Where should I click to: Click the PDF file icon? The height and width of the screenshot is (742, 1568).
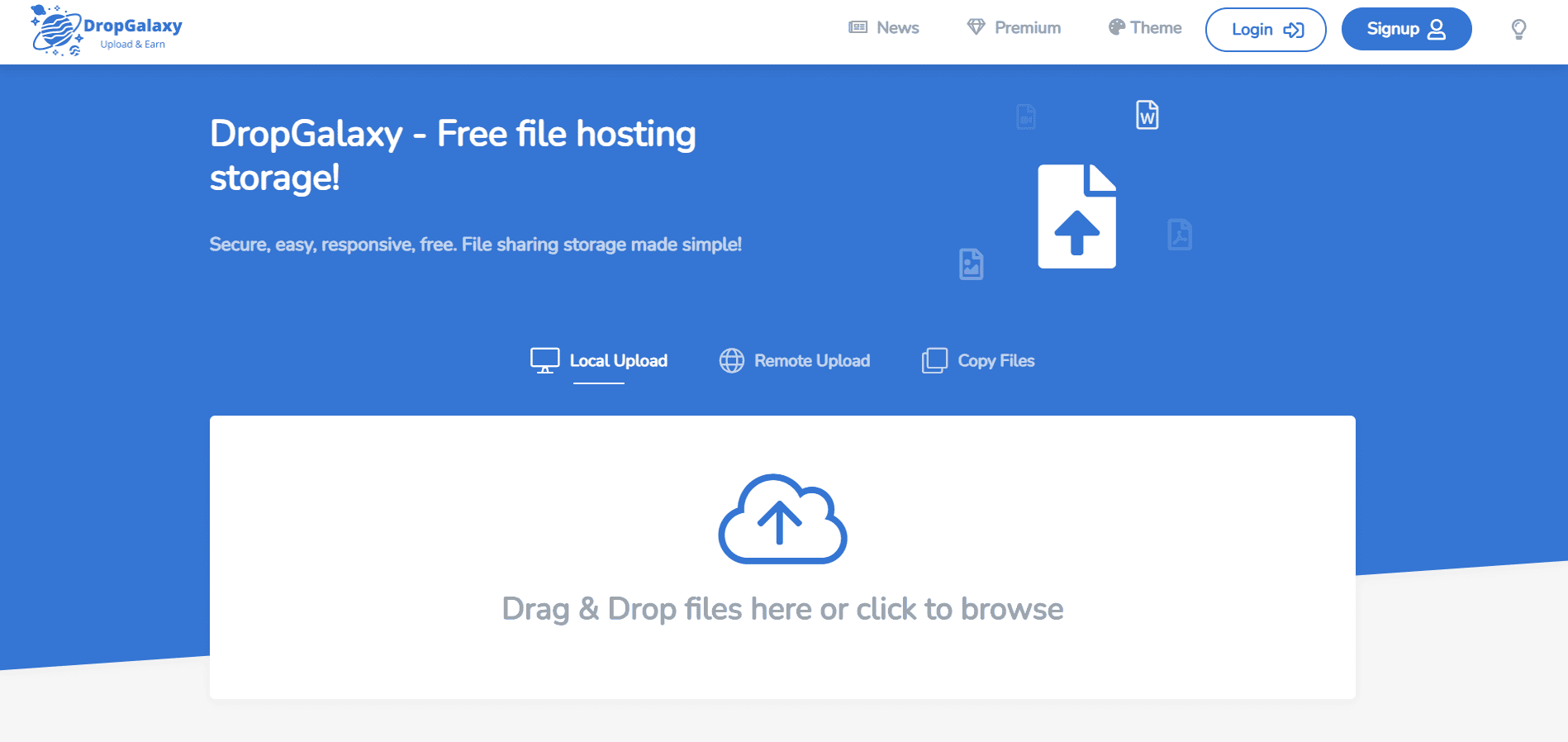click(1180, 235)
